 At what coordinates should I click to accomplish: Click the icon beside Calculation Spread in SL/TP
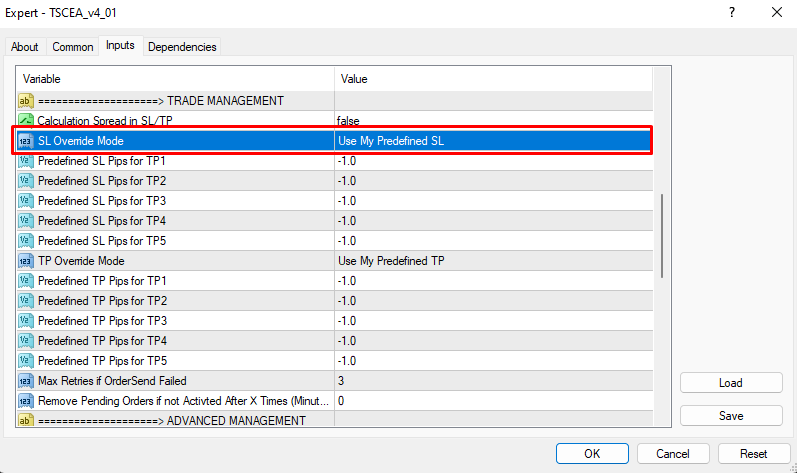tap(26, 121)
